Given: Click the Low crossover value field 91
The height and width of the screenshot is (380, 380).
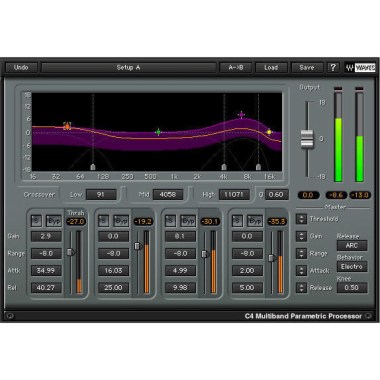Looking at the screenshot, I should tap(101, 195).
